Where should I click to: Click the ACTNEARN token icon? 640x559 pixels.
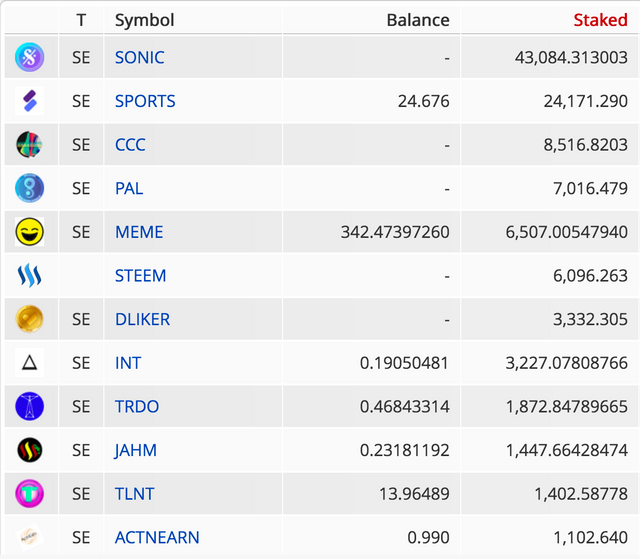tap(29, 537)
